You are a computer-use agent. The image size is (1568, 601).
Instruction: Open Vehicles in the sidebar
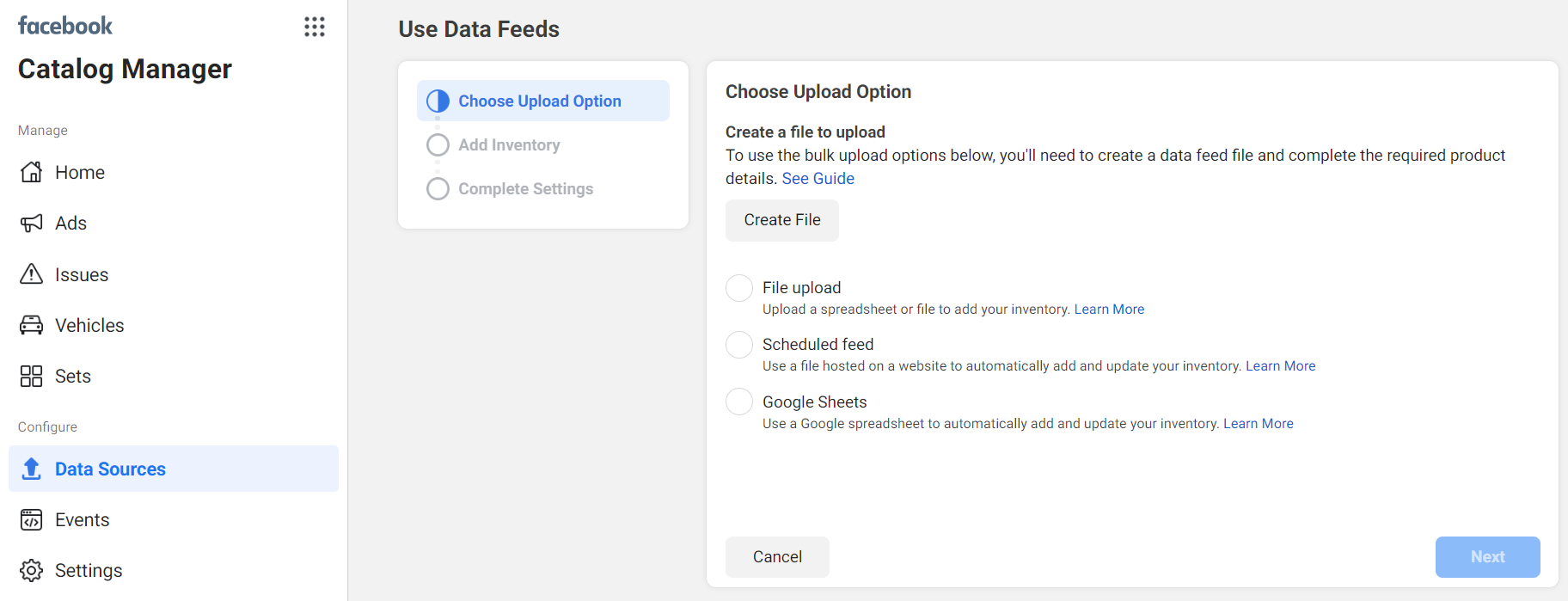point(174,325)
